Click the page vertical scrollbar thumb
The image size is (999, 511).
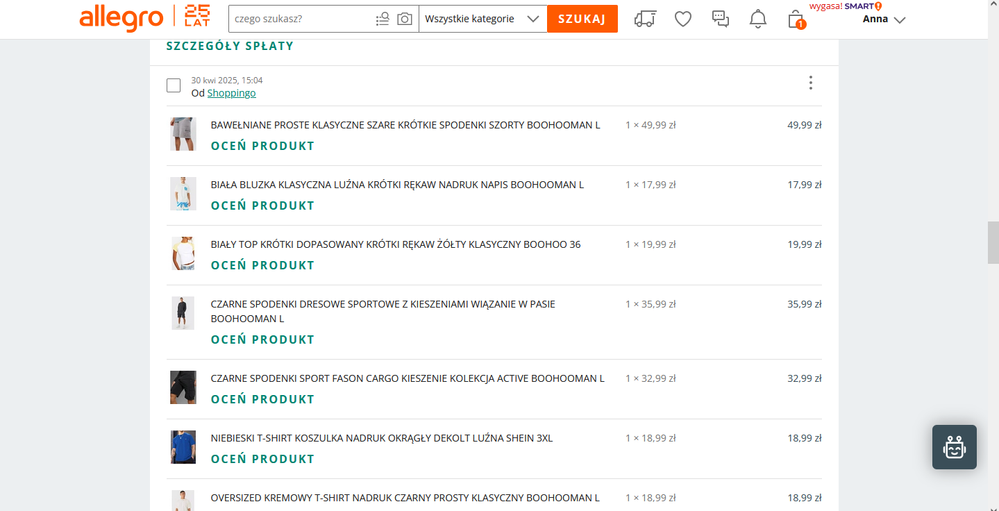(x=992, y=241)
